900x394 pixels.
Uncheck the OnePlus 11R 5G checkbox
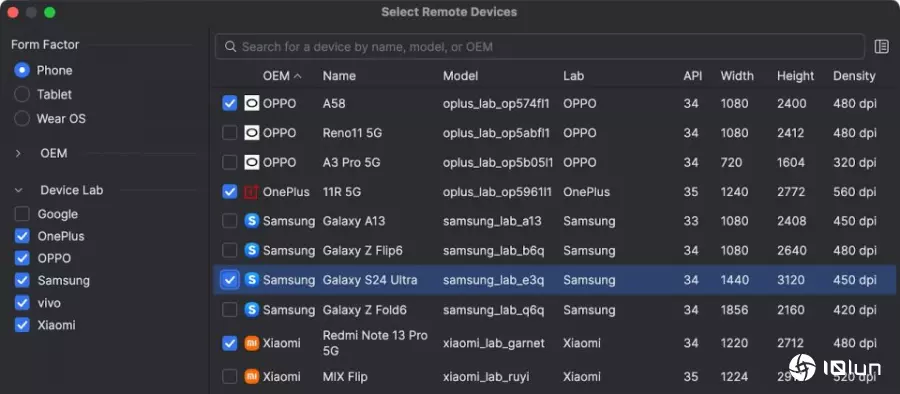pos(230,192)
